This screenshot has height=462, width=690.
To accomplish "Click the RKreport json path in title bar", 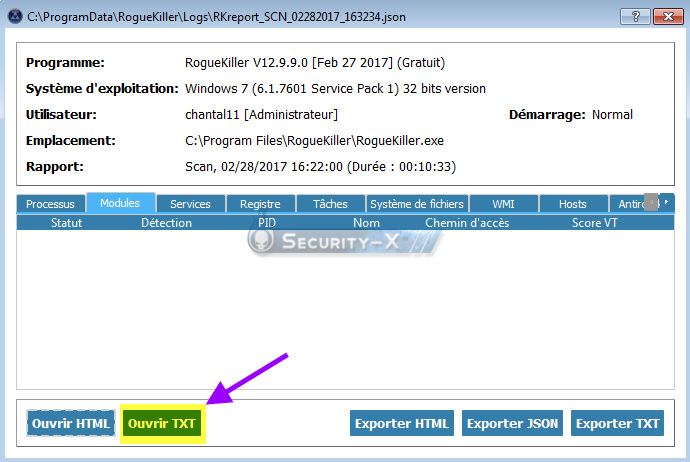I will pyautogui.click(x=217, y=17).
